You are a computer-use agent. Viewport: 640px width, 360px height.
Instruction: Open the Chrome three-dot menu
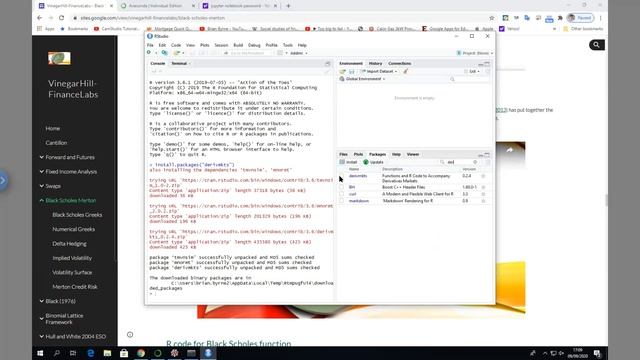(x=600, y=18)
